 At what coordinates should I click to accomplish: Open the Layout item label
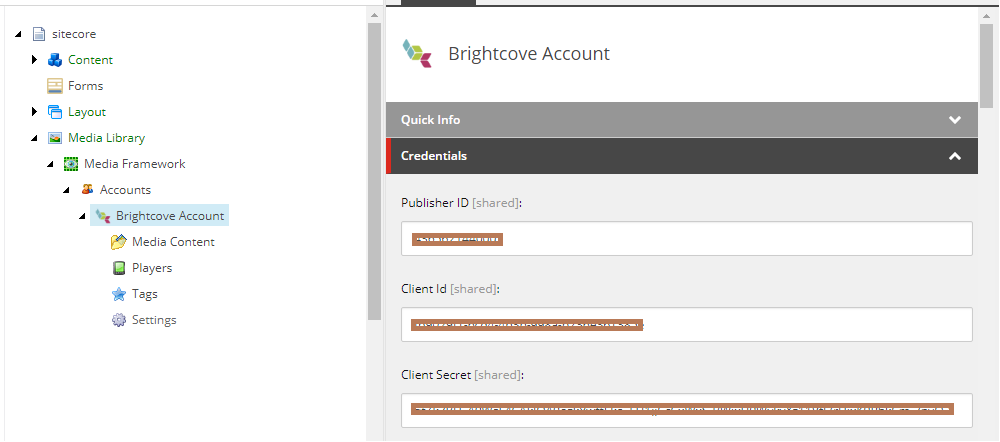pyautogui.click(x=87, y=112)
